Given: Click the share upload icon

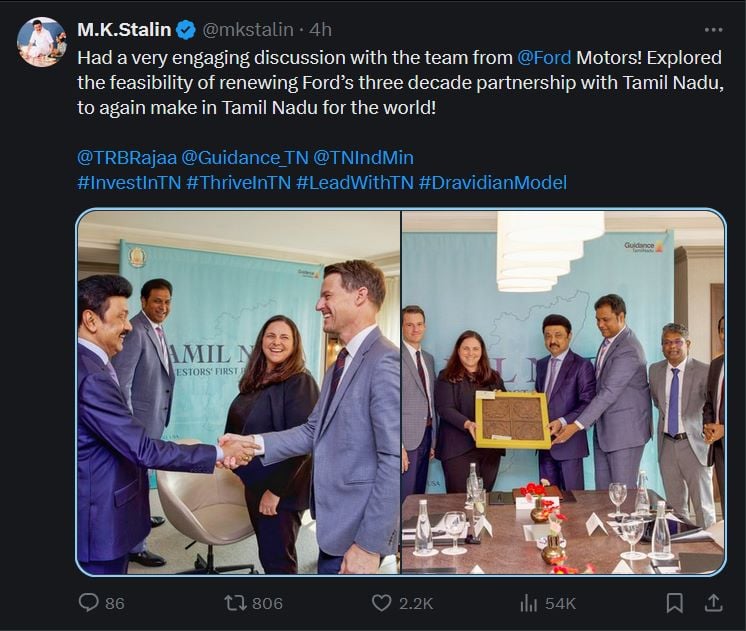Looking at the screenshot, I should 713,603.
